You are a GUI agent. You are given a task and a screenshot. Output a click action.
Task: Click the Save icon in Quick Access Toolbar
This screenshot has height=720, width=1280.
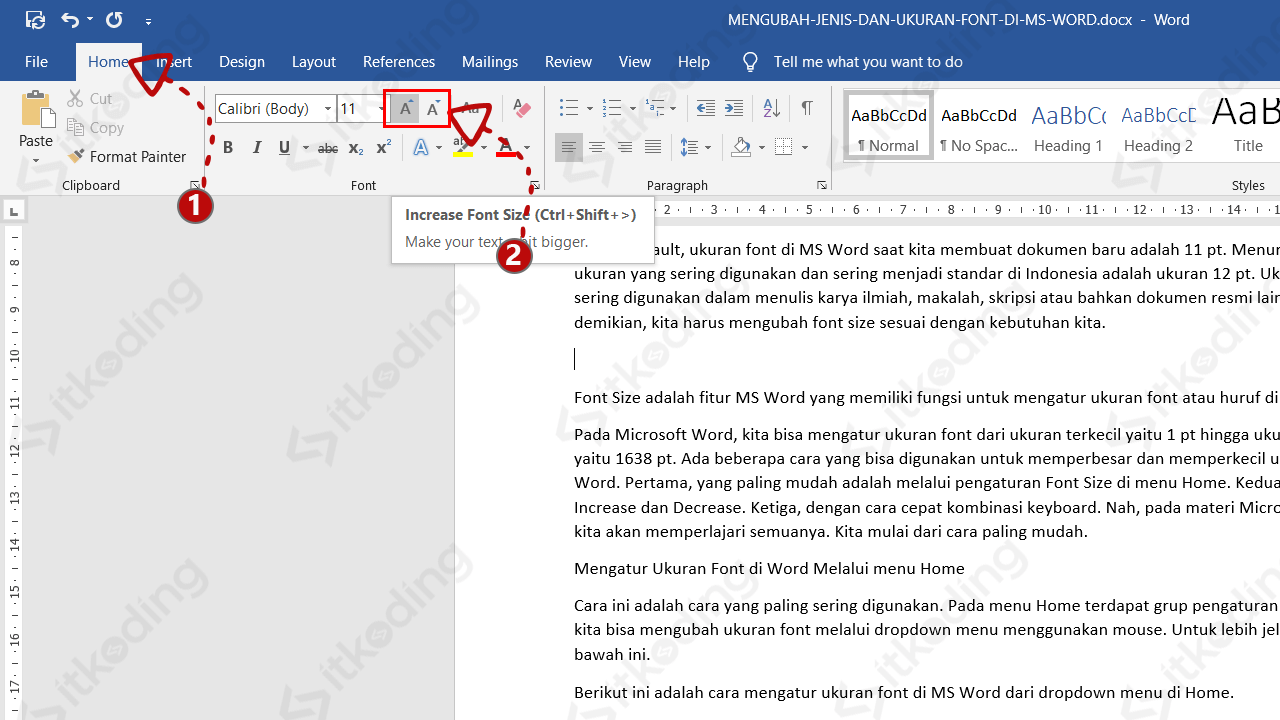point(35,20)
